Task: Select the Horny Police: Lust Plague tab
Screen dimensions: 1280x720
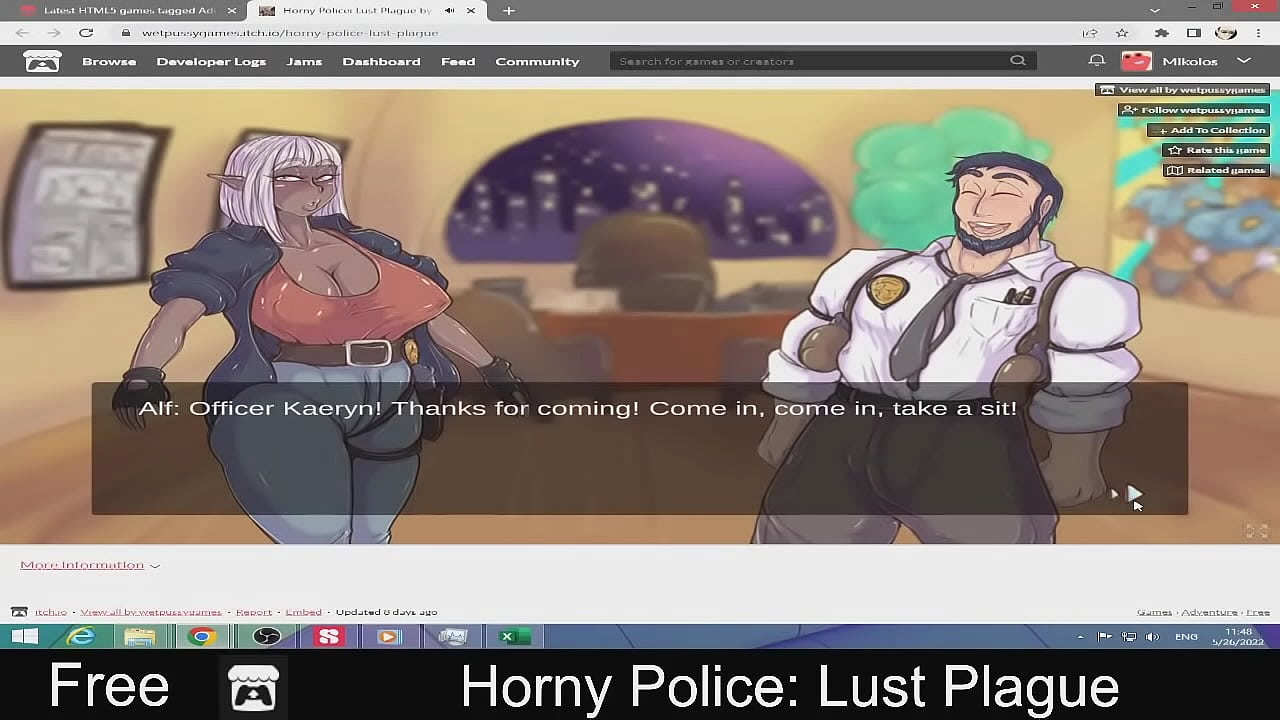Action: coord(357,10)
